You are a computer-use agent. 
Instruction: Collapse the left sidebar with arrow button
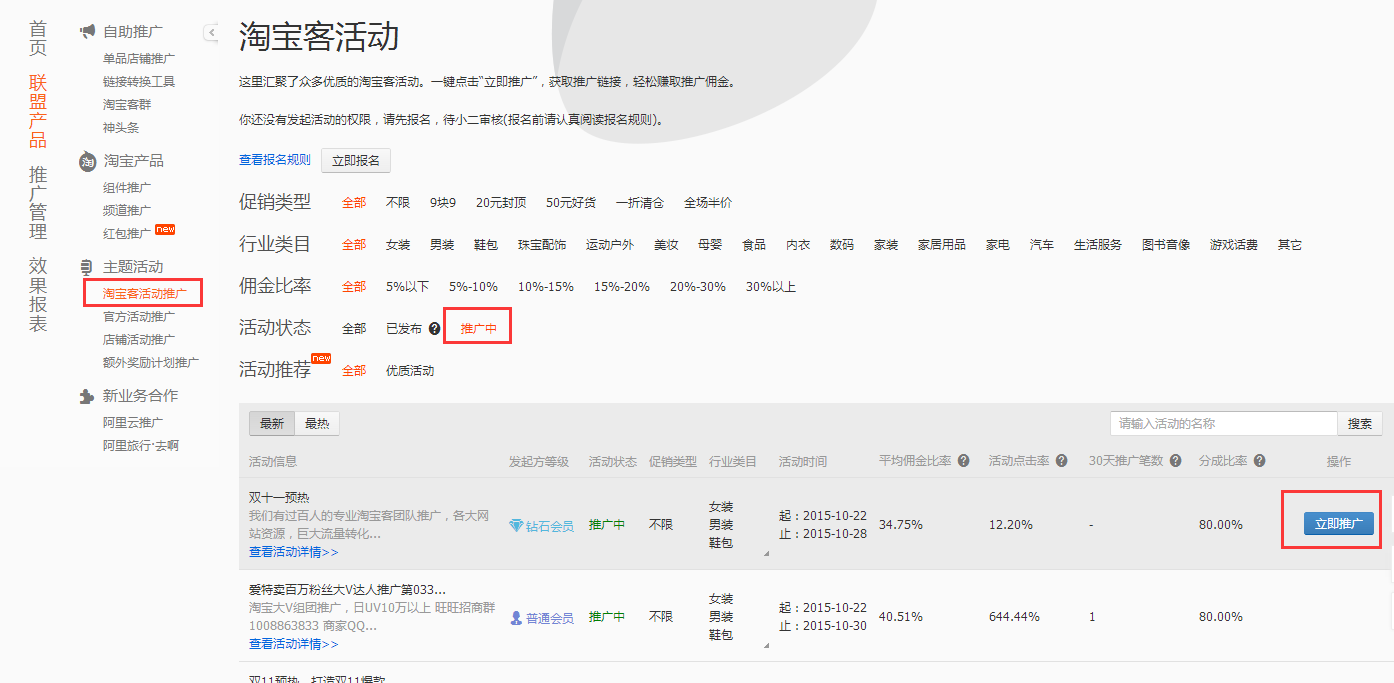point(211,33)
